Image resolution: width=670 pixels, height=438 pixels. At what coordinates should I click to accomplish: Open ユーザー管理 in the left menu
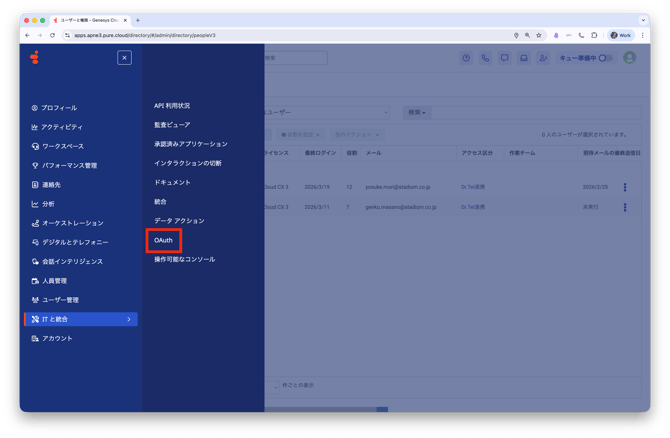pyautogui.click(x=55, y=300)
